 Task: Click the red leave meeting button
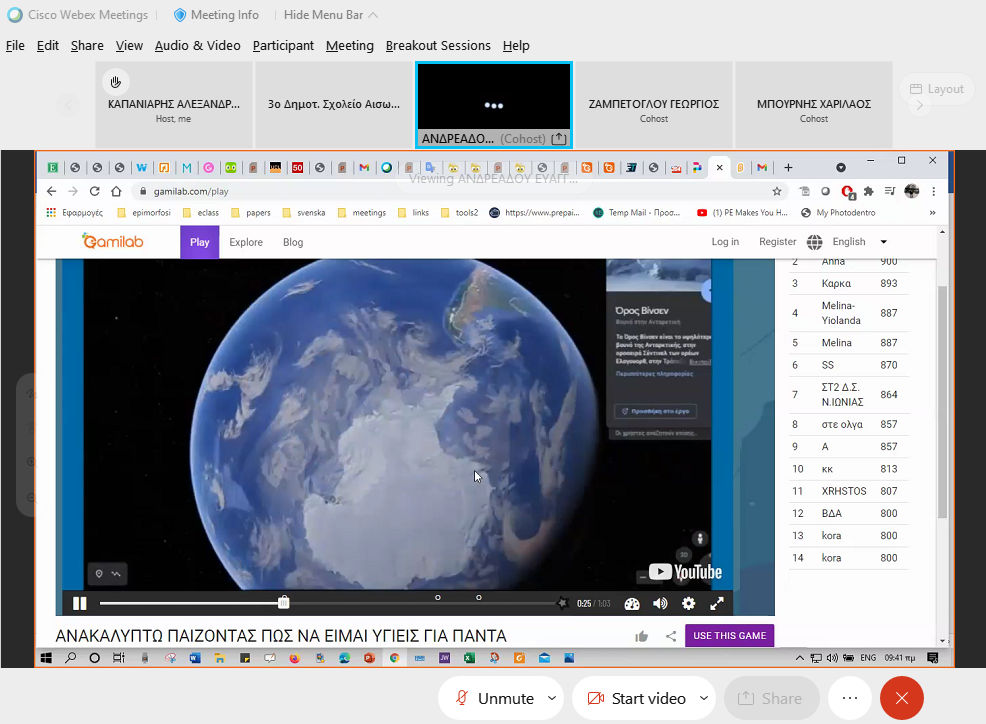click(901, 698)
